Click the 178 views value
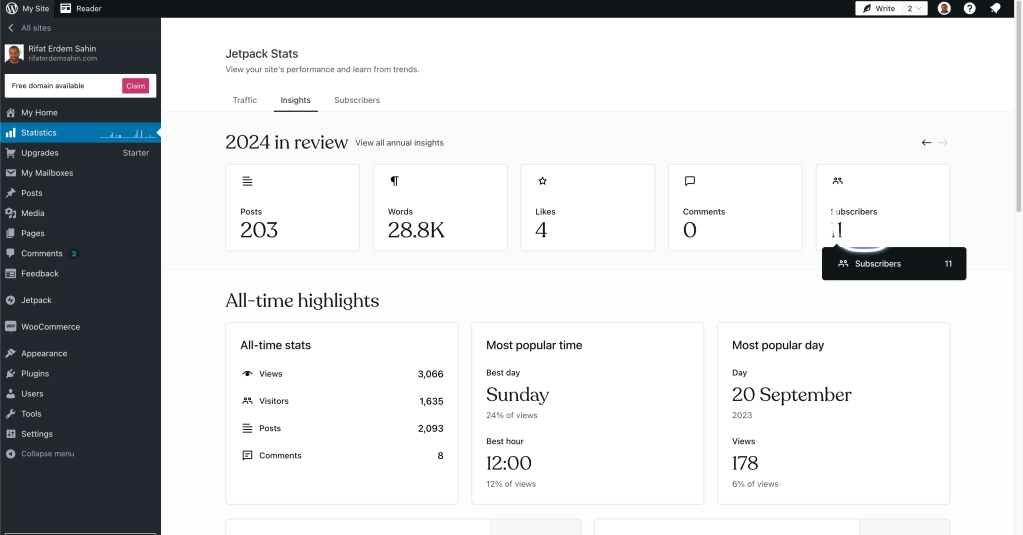The width and height of the screenshot is (1023, 535). [x=745, y=463]
